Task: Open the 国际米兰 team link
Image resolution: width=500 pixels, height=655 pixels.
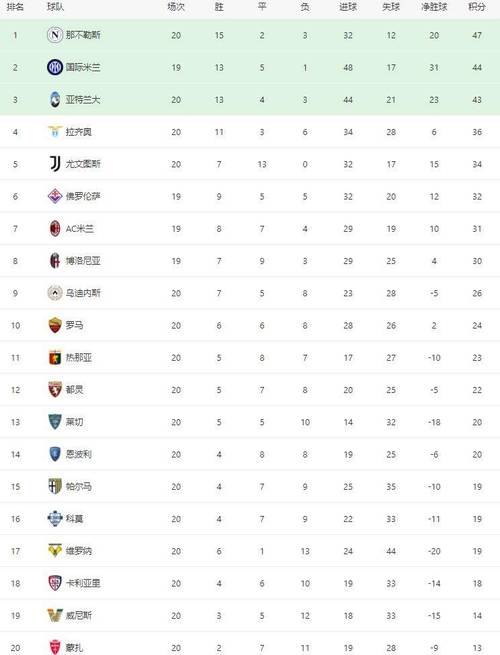Action: tap(83, 67)
